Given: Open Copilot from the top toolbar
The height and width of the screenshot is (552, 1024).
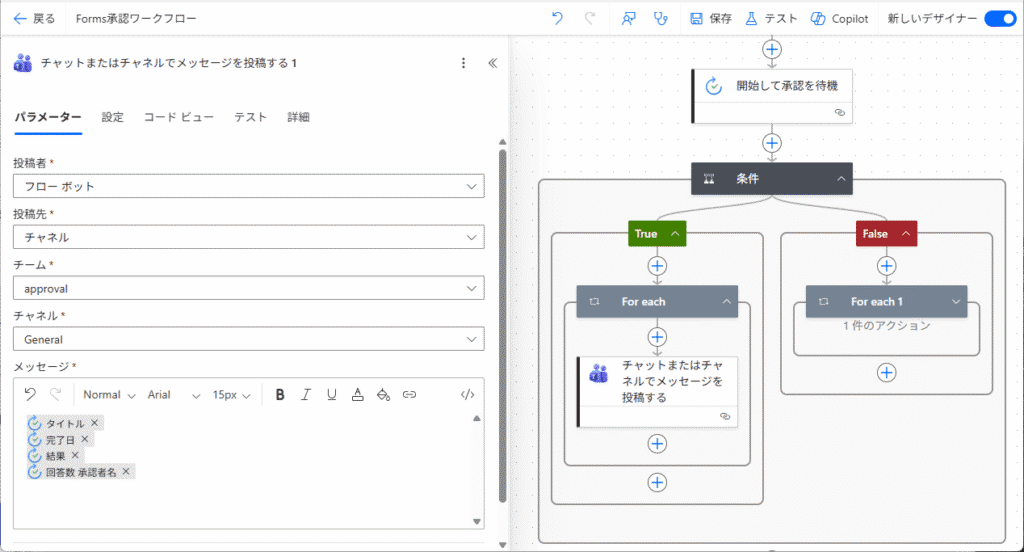Looking at the screenshot, I should [840, 18].
